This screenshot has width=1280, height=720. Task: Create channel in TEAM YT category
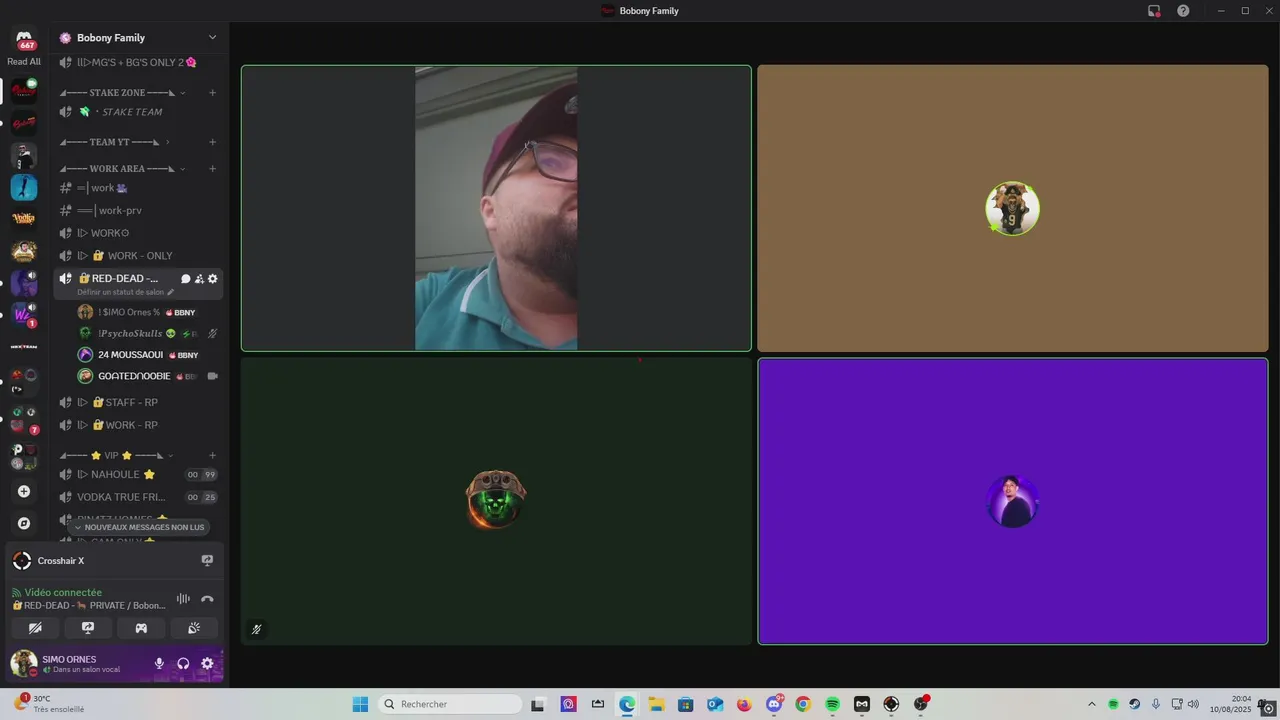point(212,142)
